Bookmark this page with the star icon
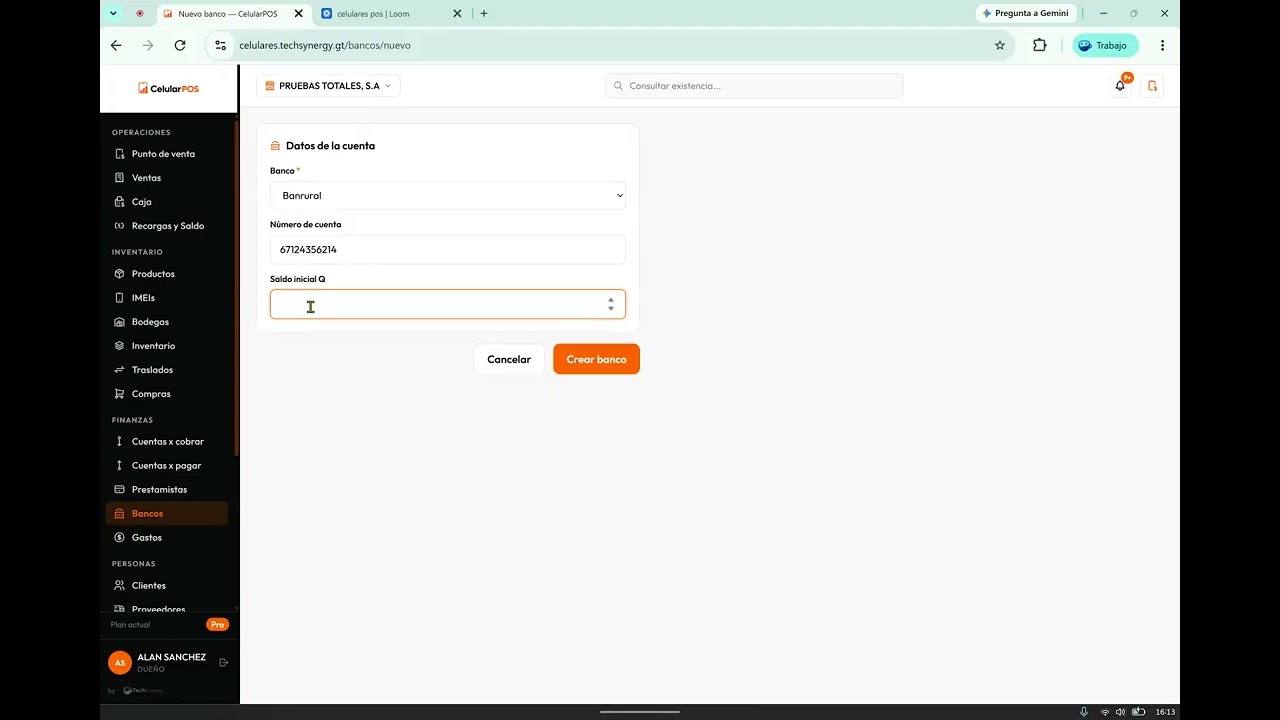The width and height of the screenshot is (1280, 720). coord(1000,45)
